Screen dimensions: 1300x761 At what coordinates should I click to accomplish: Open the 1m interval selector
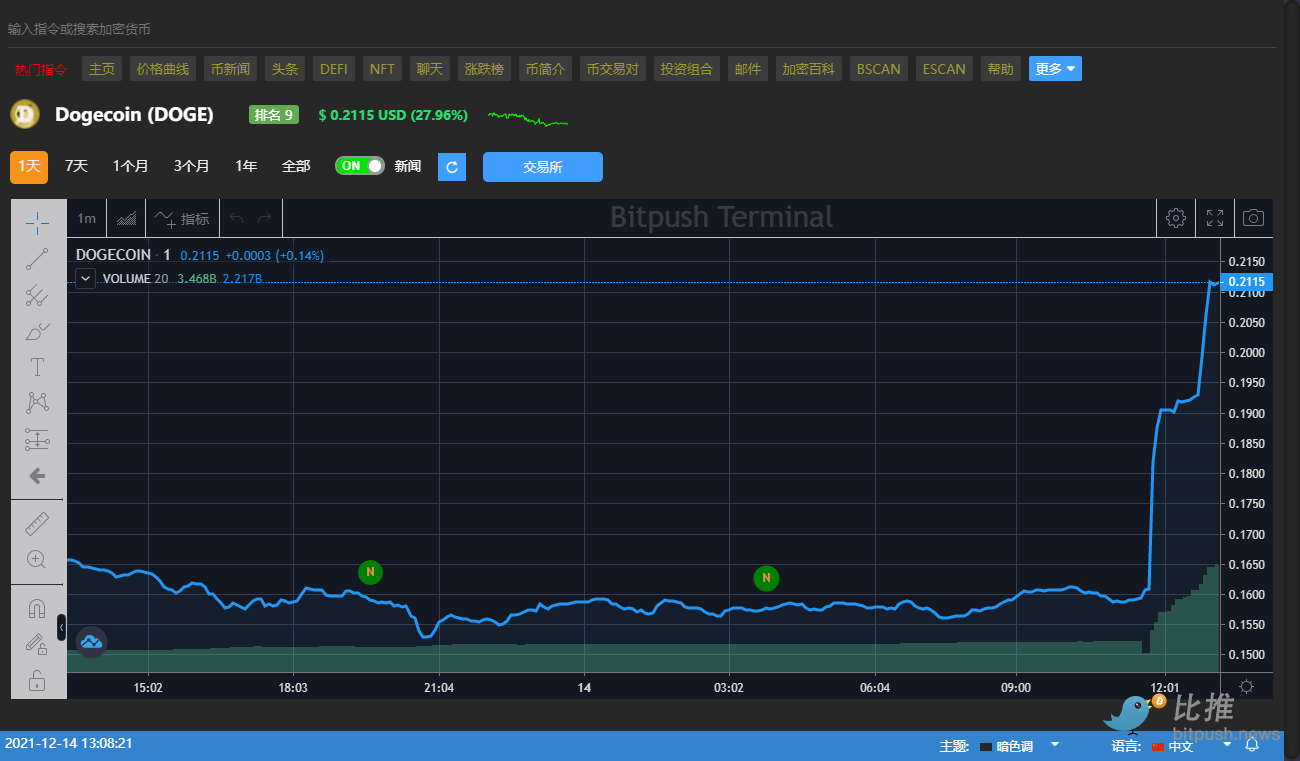(x=87, y=218)
